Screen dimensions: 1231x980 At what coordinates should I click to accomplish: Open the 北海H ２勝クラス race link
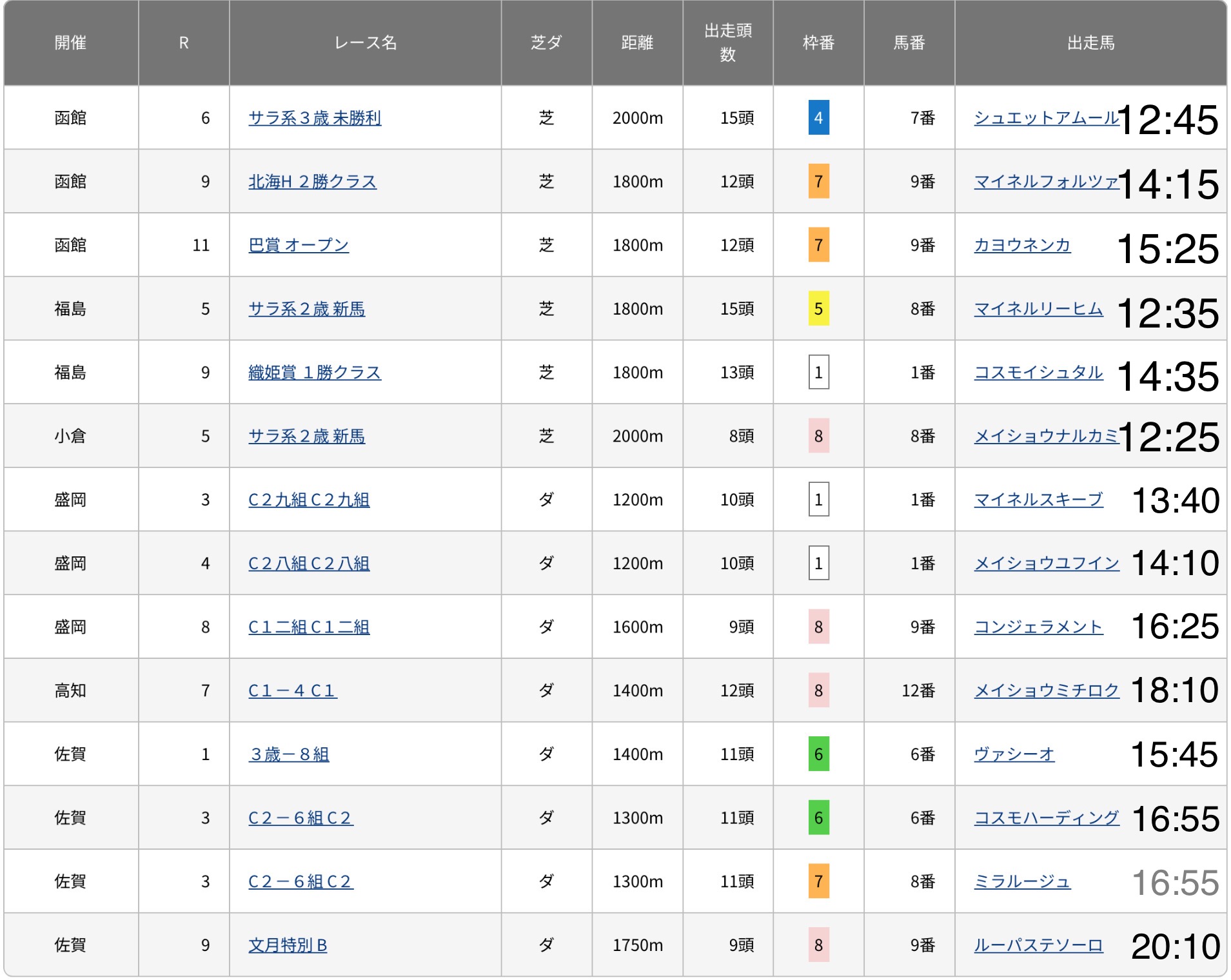point(312,182)
